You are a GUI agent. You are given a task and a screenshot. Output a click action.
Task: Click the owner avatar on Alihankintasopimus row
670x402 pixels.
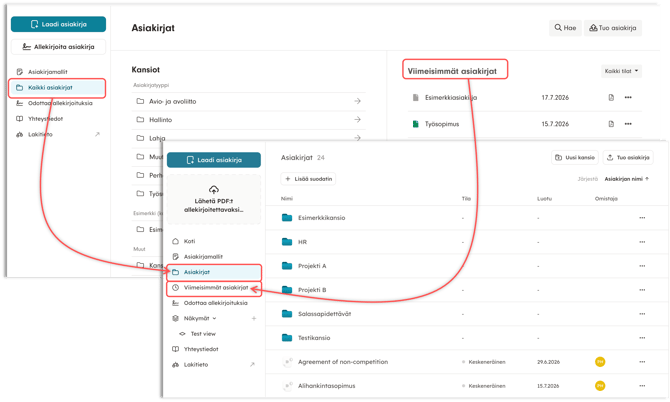click(x=600, y=386)
